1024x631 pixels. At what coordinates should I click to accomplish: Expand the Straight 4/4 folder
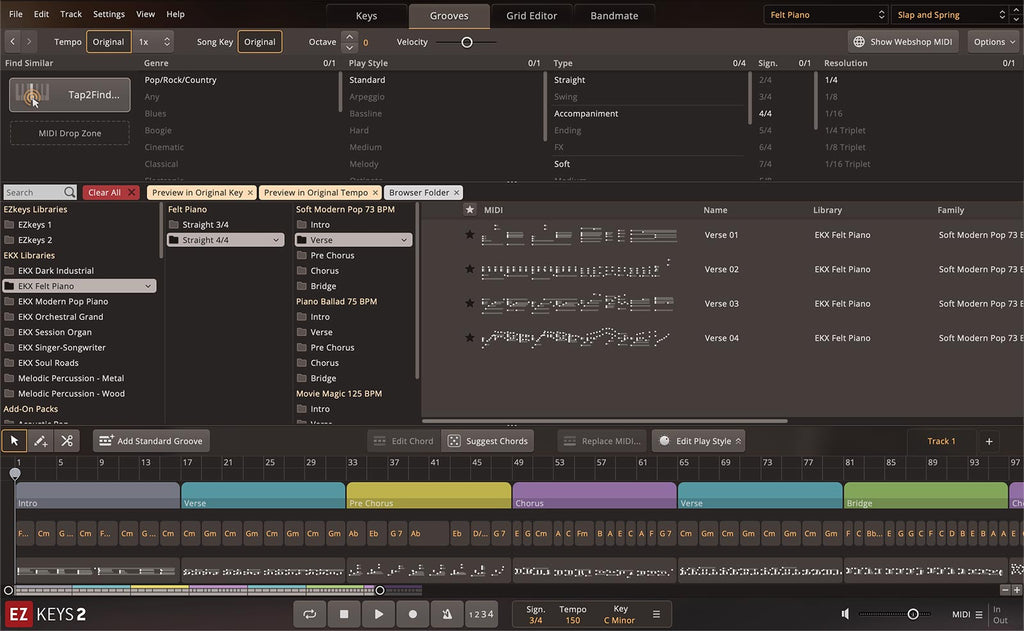coord(276,240)
